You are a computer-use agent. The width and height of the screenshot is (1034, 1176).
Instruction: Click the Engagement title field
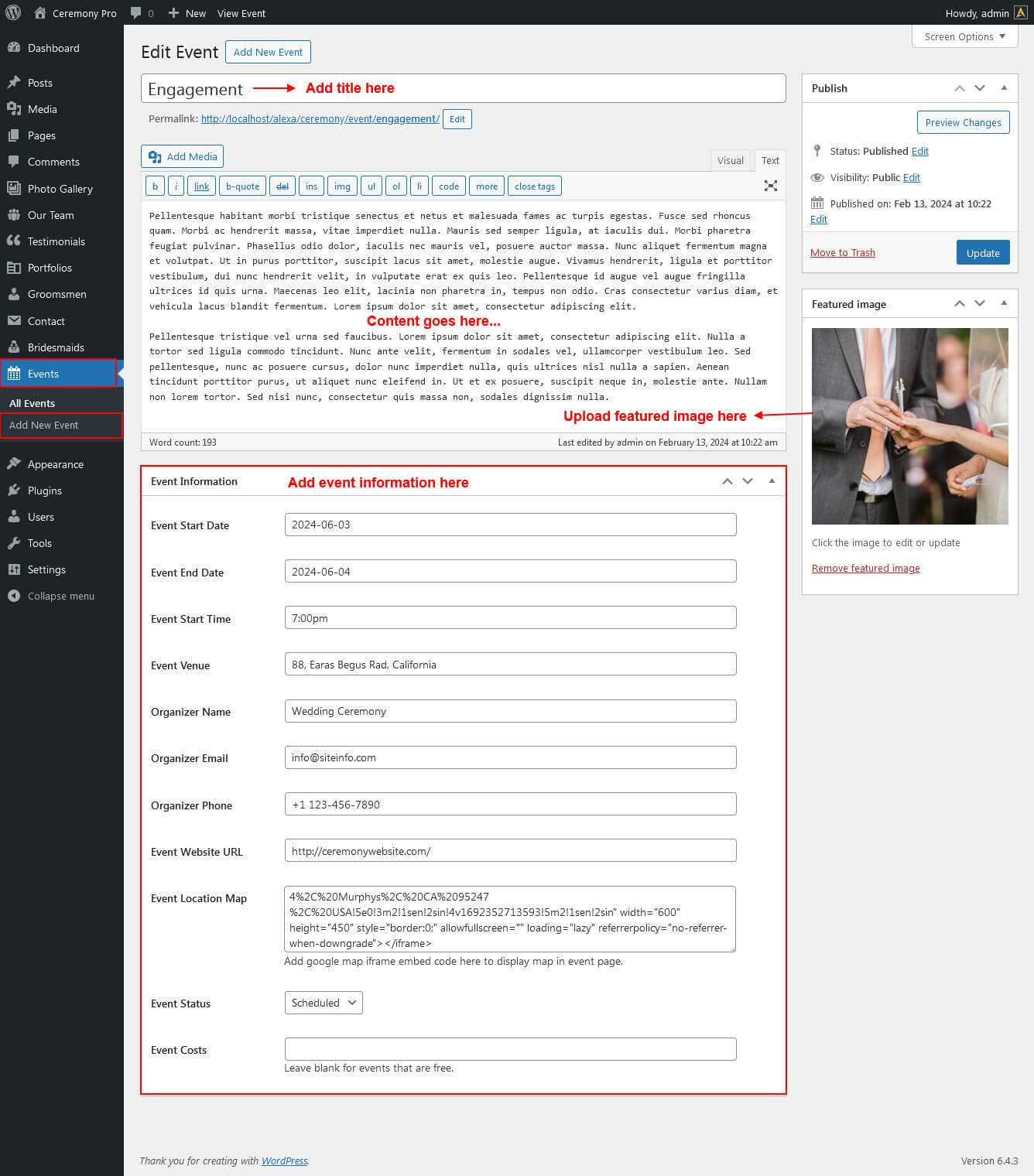[464, 88]
